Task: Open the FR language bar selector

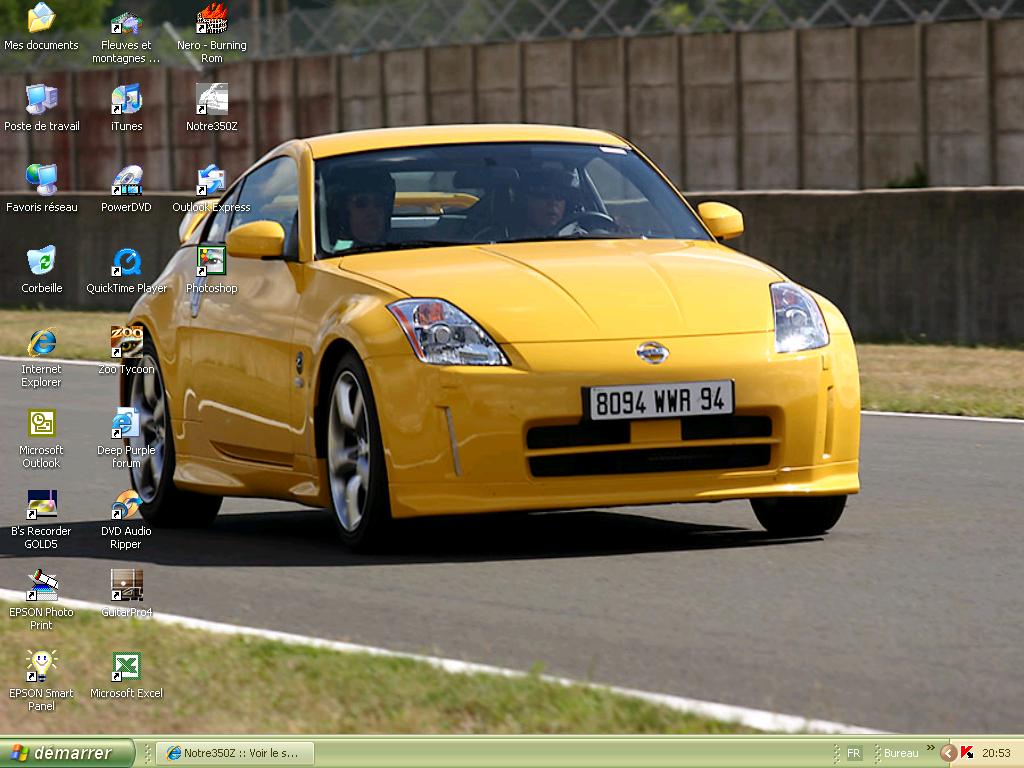Action: pos(853,753)
